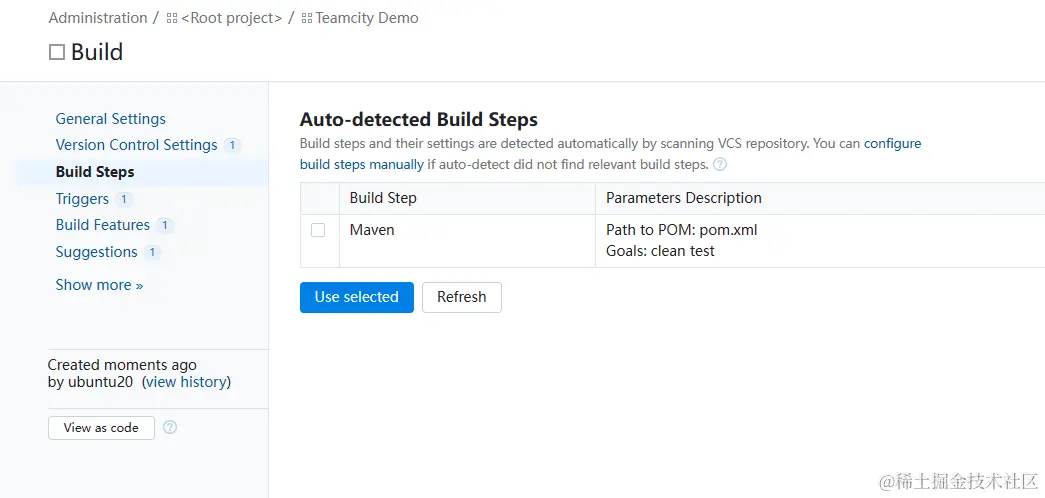Click the Root project icon in breadcrumb
The image size is (1045, 498).
(x=172, y=18)
